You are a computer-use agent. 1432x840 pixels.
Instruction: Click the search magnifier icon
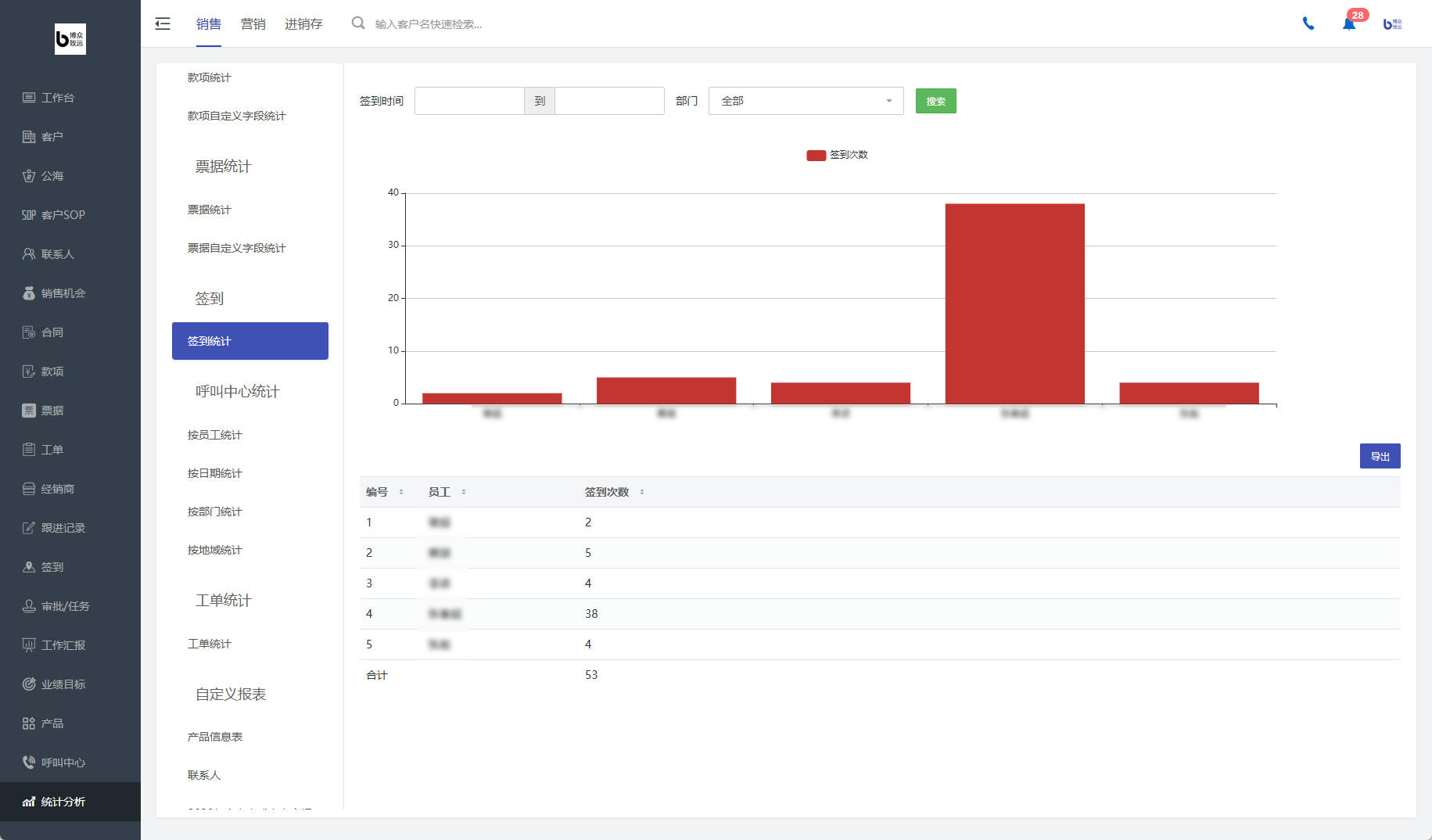pyautogui.click(x=358, y=23)
